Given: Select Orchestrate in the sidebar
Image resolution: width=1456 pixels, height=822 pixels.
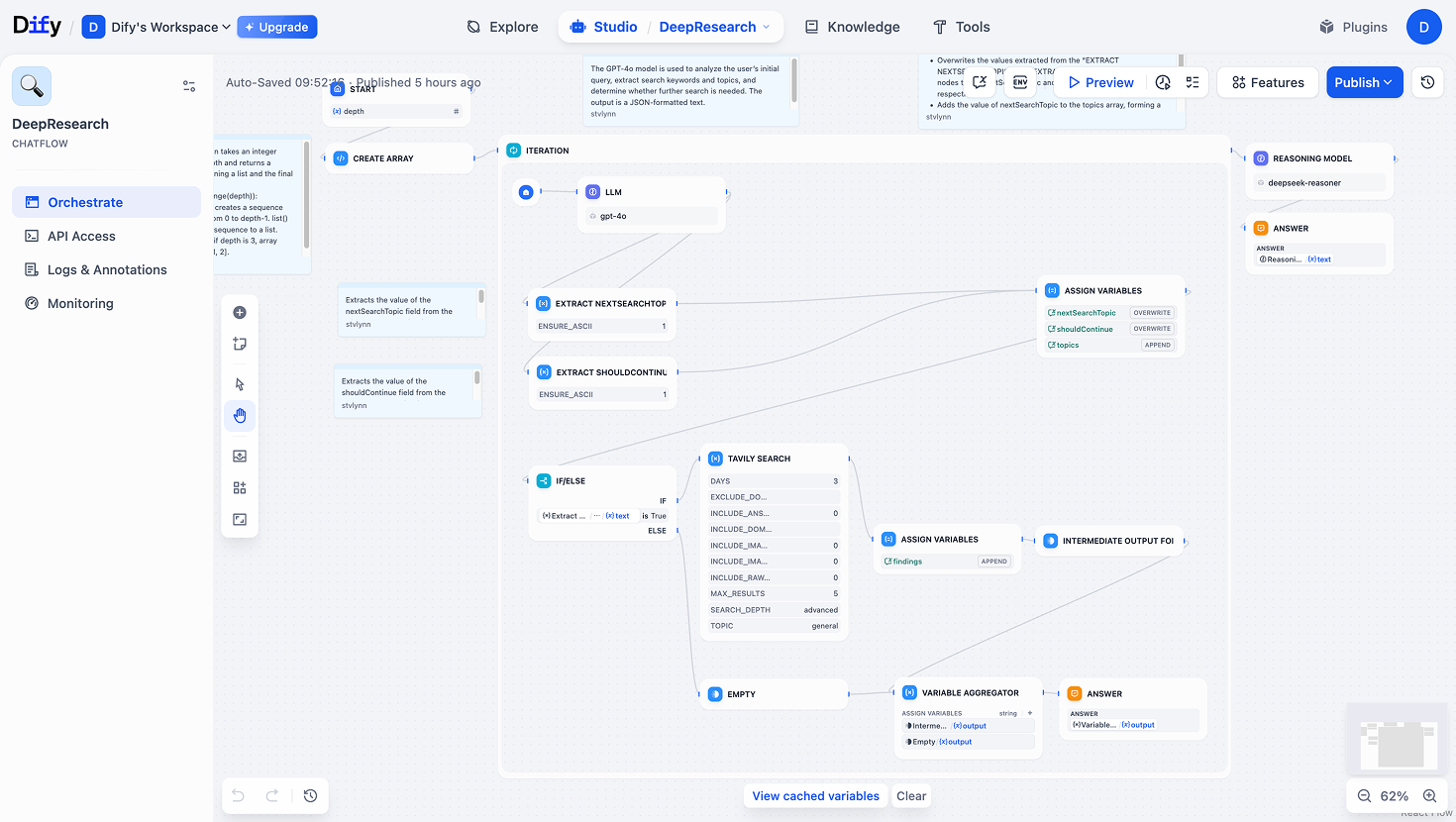Looking at the screenshot, I should 106,202.
